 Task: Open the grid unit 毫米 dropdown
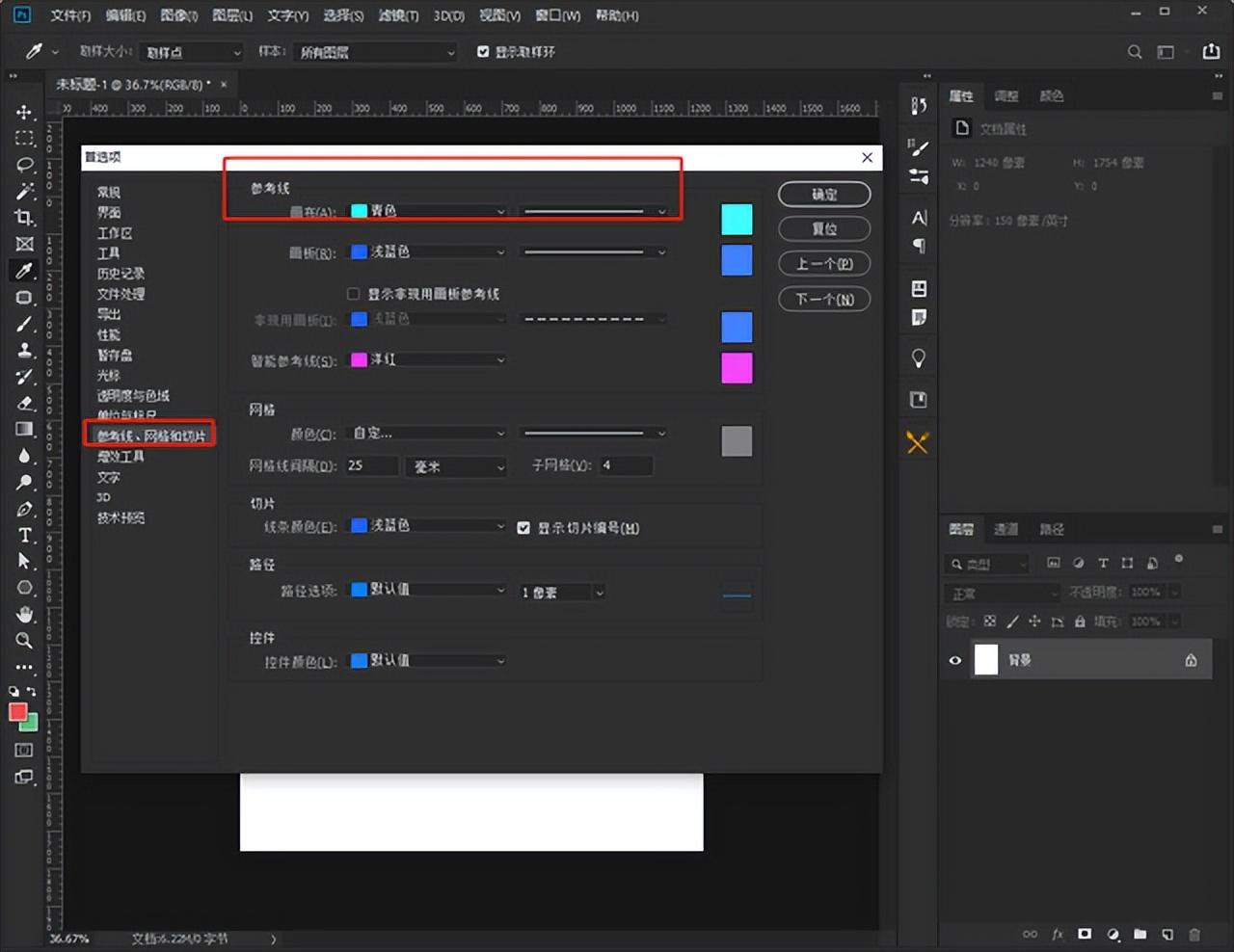point(456,466)
